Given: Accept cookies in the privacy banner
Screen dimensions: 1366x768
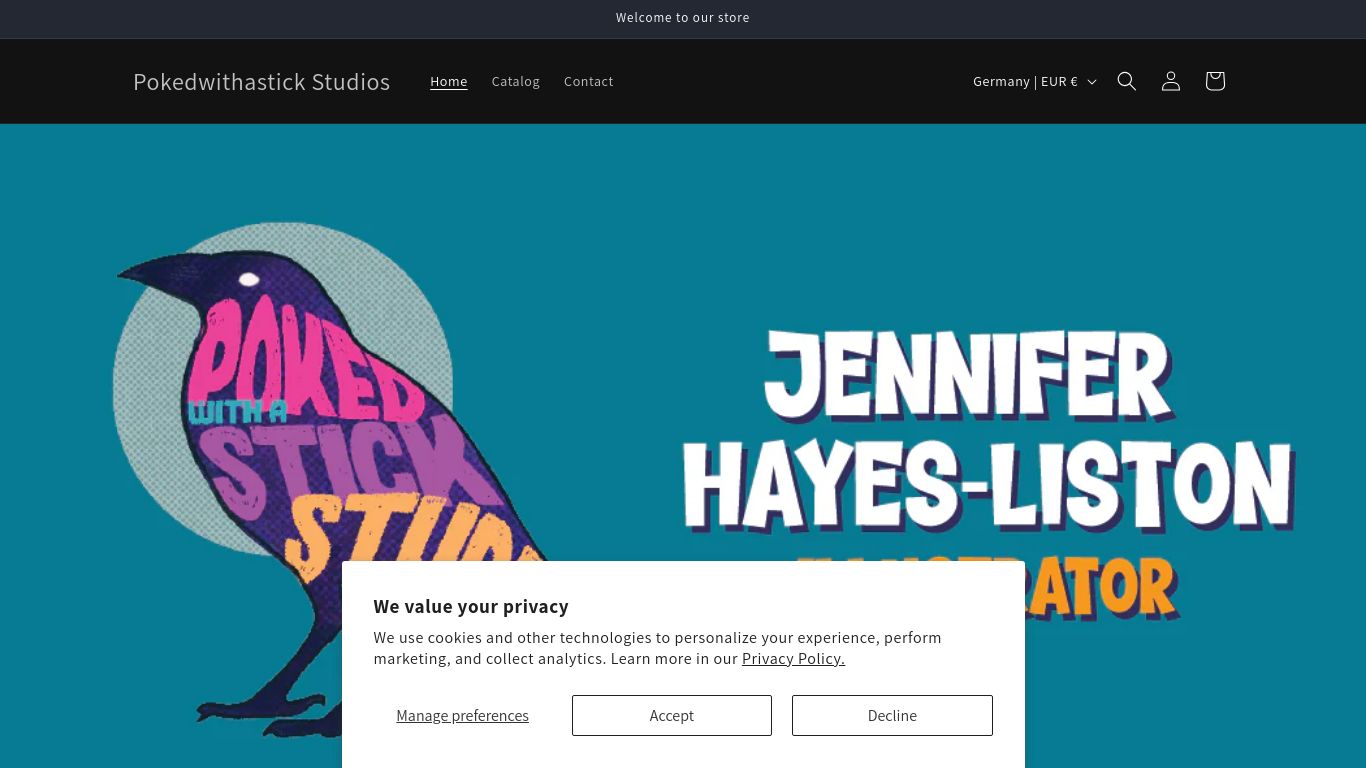Looking at the screenshot, I should click(672, 715).
